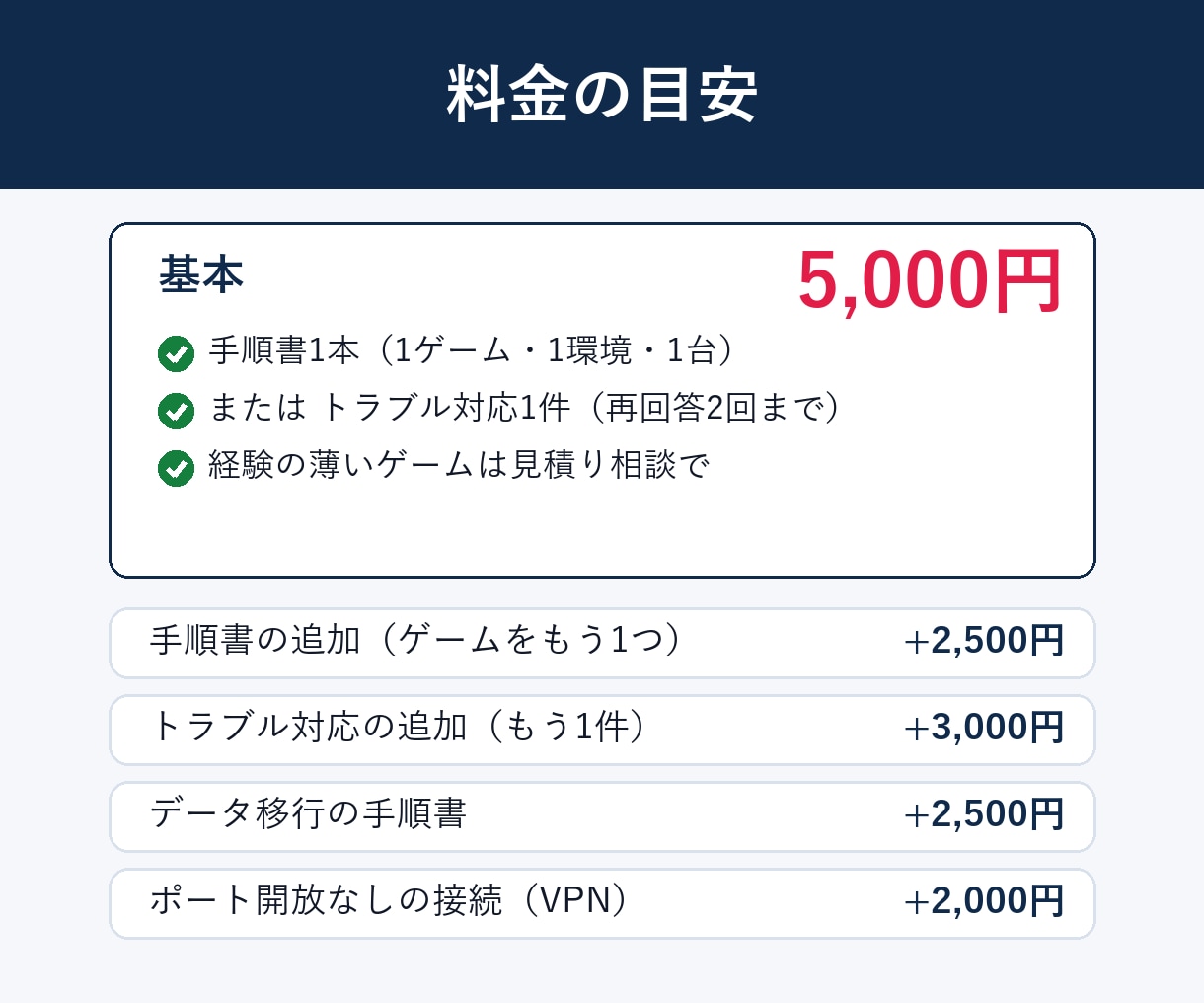Click the 基本 plan heading
This screenshot has width=1204, height=1003.
pyautogui.click(x=201, y=274)
